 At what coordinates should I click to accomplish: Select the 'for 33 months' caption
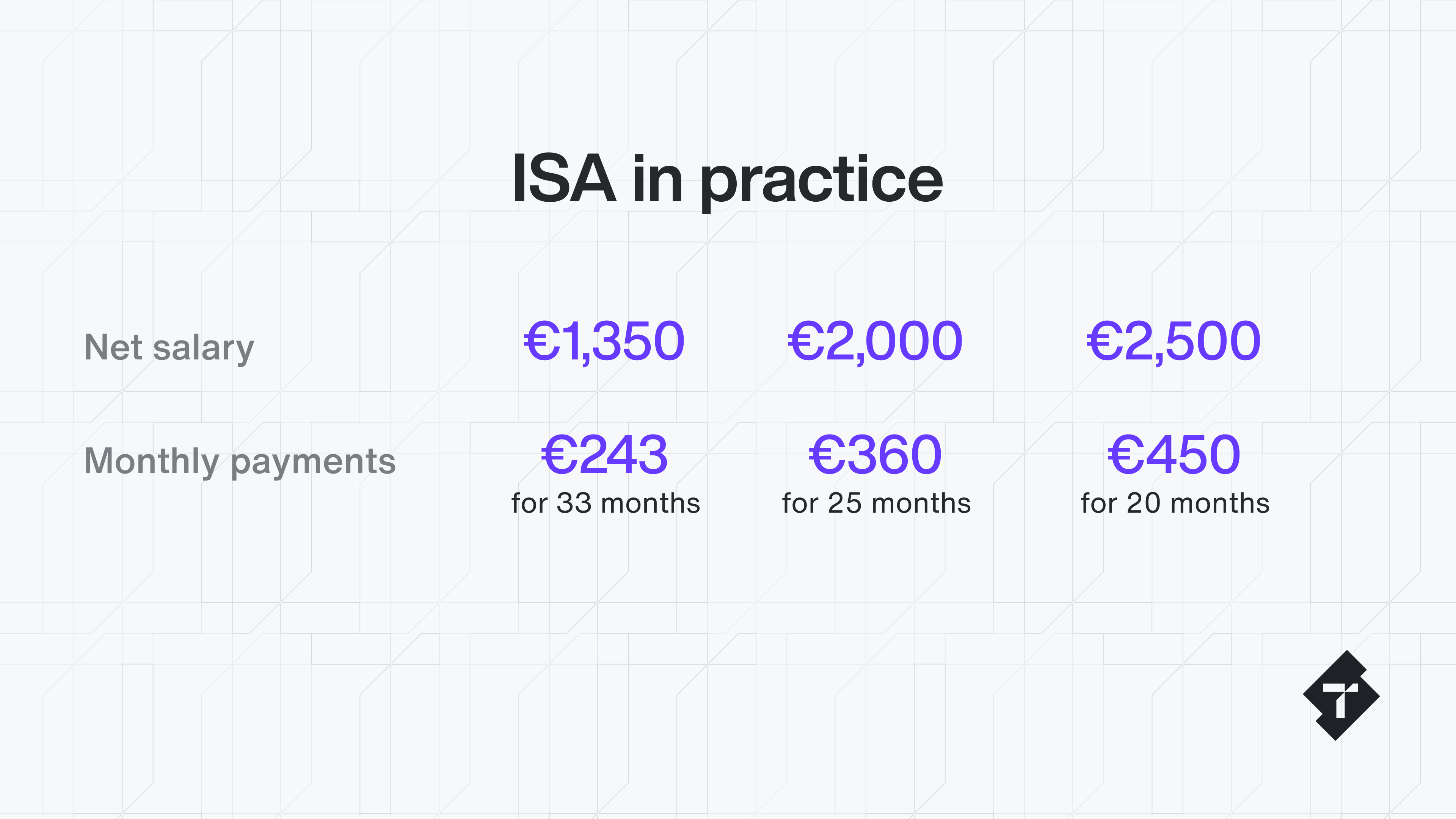coord(606,503)
